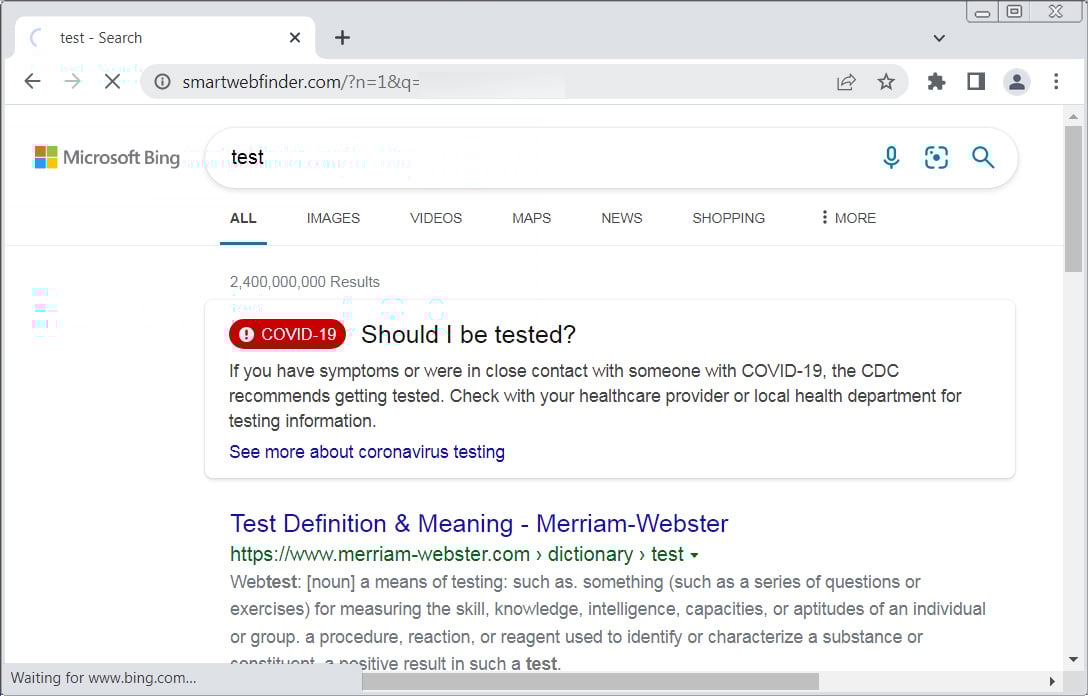Screen dimensions: 1088x696
Task: Share this page via share icon
Action: (846, 82)
